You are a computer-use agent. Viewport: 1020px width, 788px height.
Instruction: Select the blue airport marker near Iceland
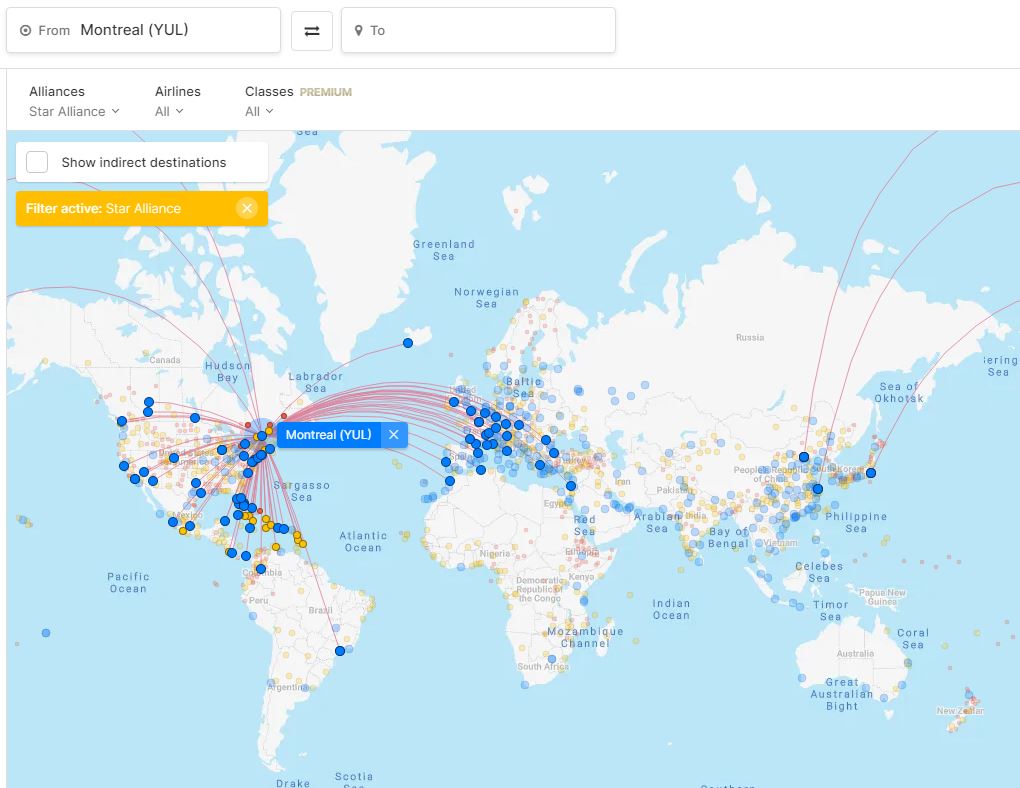[407, 342]
